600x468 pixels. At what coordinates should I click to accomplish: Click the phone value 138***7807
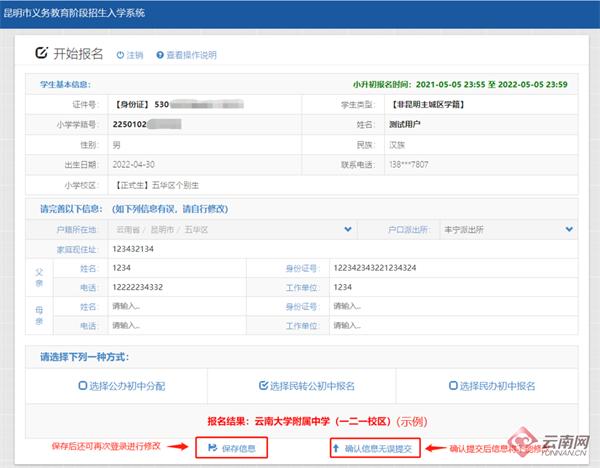click(x=409, y=165)
